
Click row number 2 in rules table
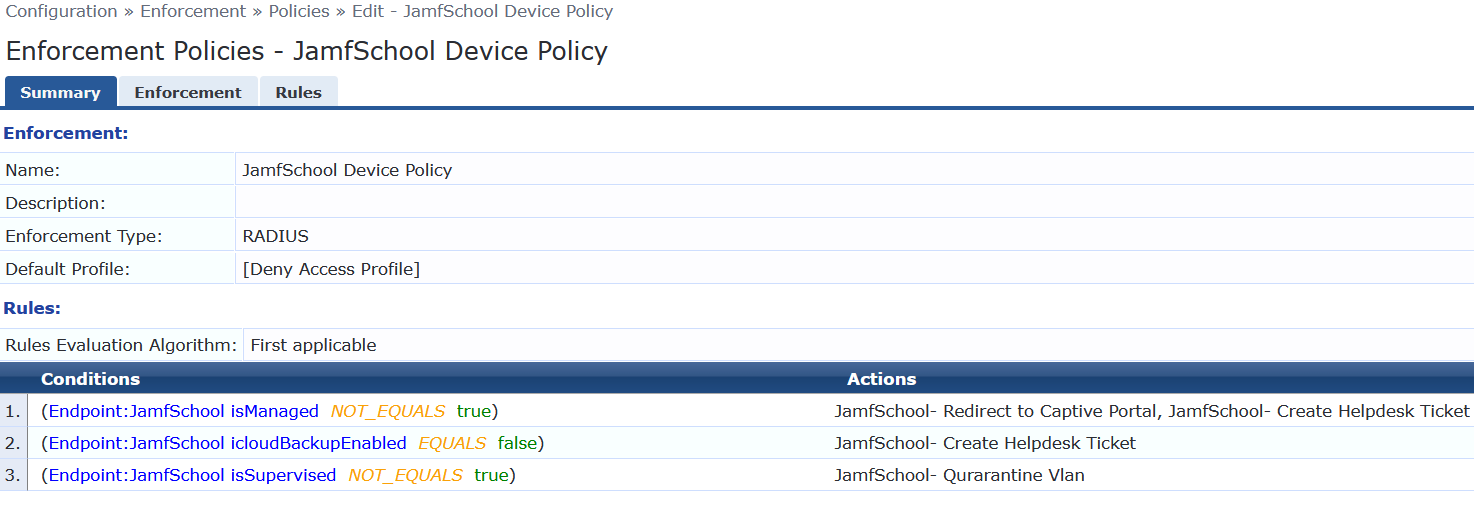click(13, 443)
